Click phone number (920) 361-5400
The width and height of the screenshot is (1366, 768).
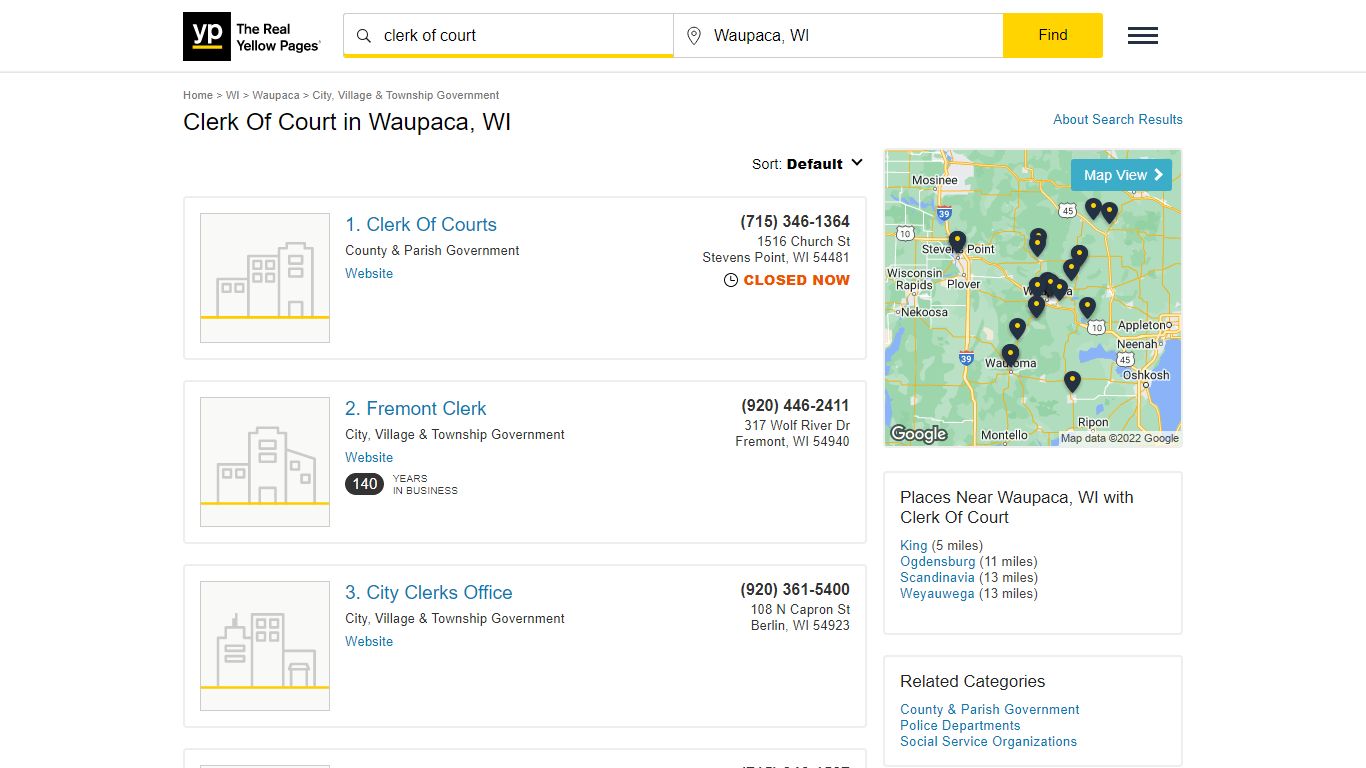tap(795, 589)
